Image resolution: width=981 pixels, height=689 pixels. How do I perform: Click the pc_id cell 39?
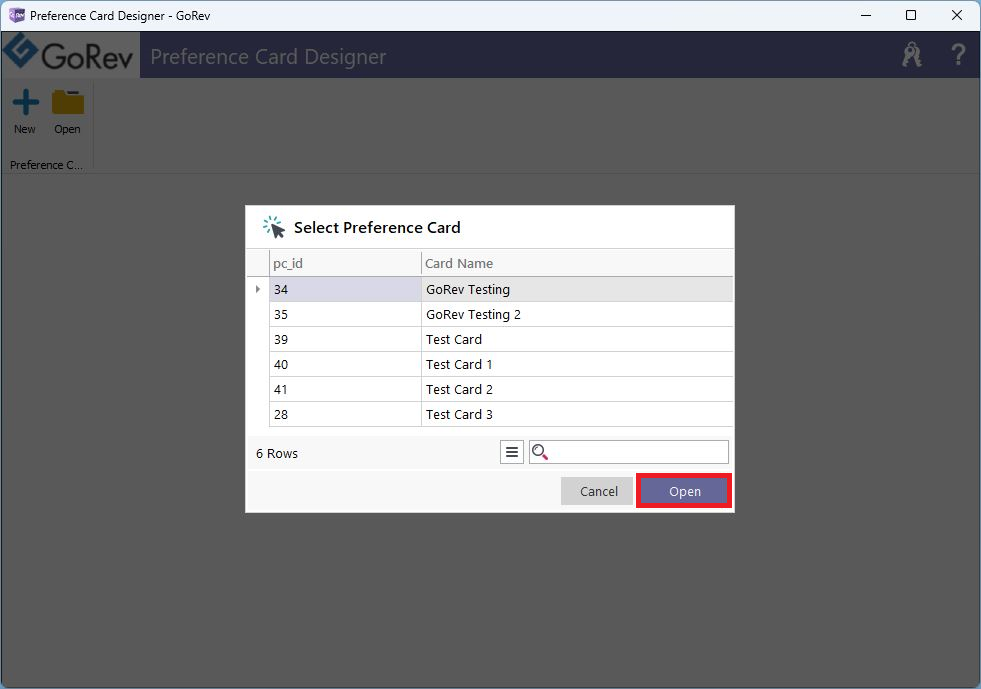coord(345,339)
